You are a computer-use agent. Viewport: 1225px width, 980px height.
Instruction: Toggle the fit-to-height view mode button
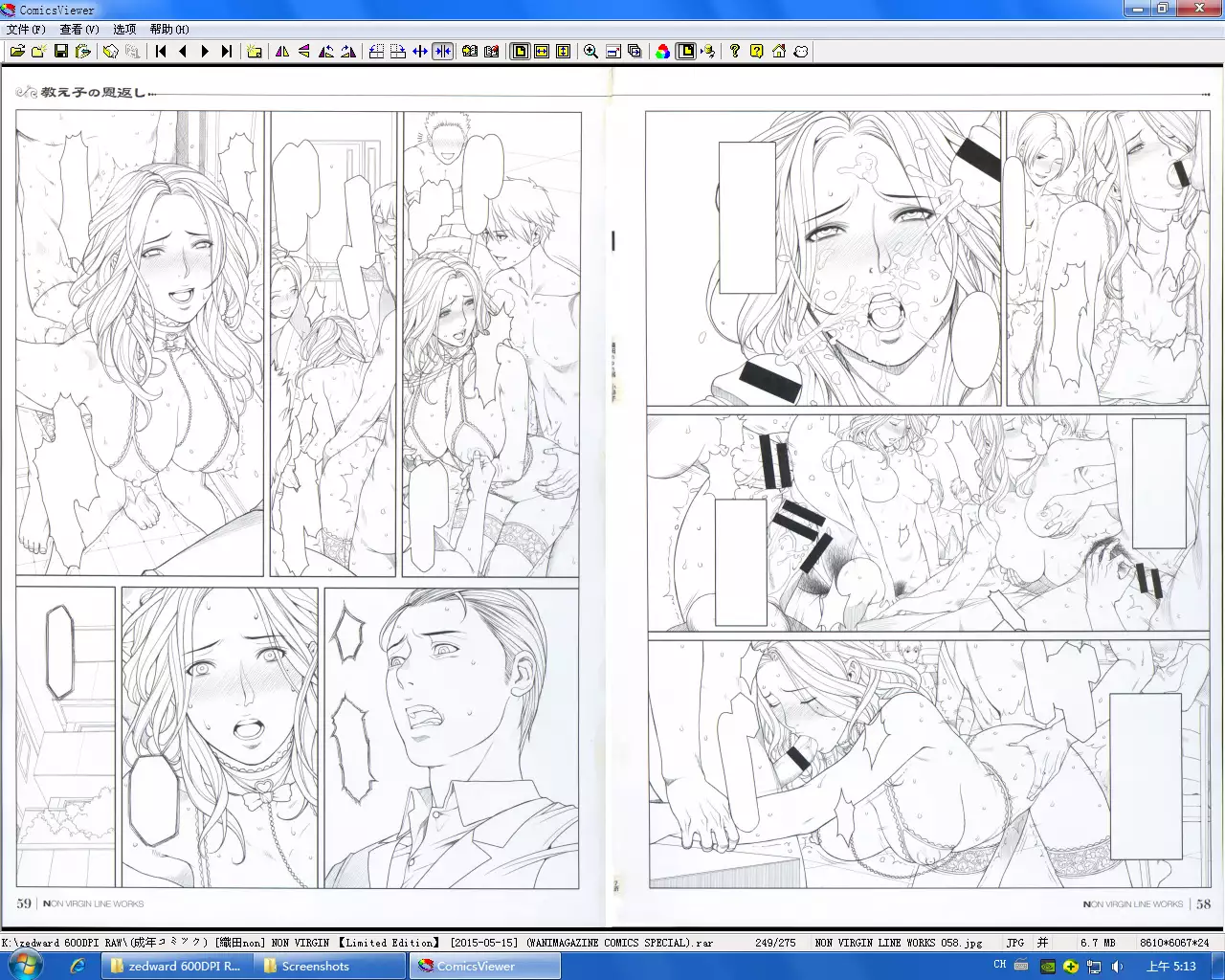point(564,52)
